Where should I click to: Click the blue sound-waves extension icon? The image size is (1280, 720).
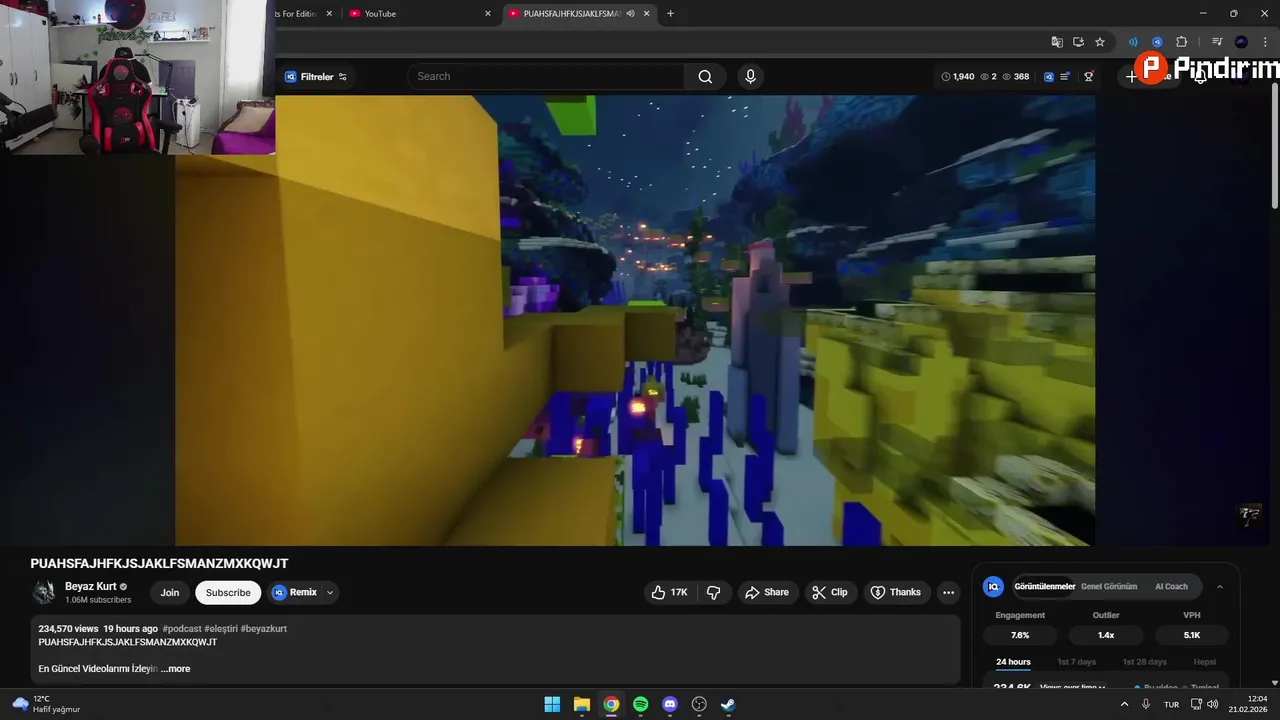pyautogui.click(x=1133, y=42)
